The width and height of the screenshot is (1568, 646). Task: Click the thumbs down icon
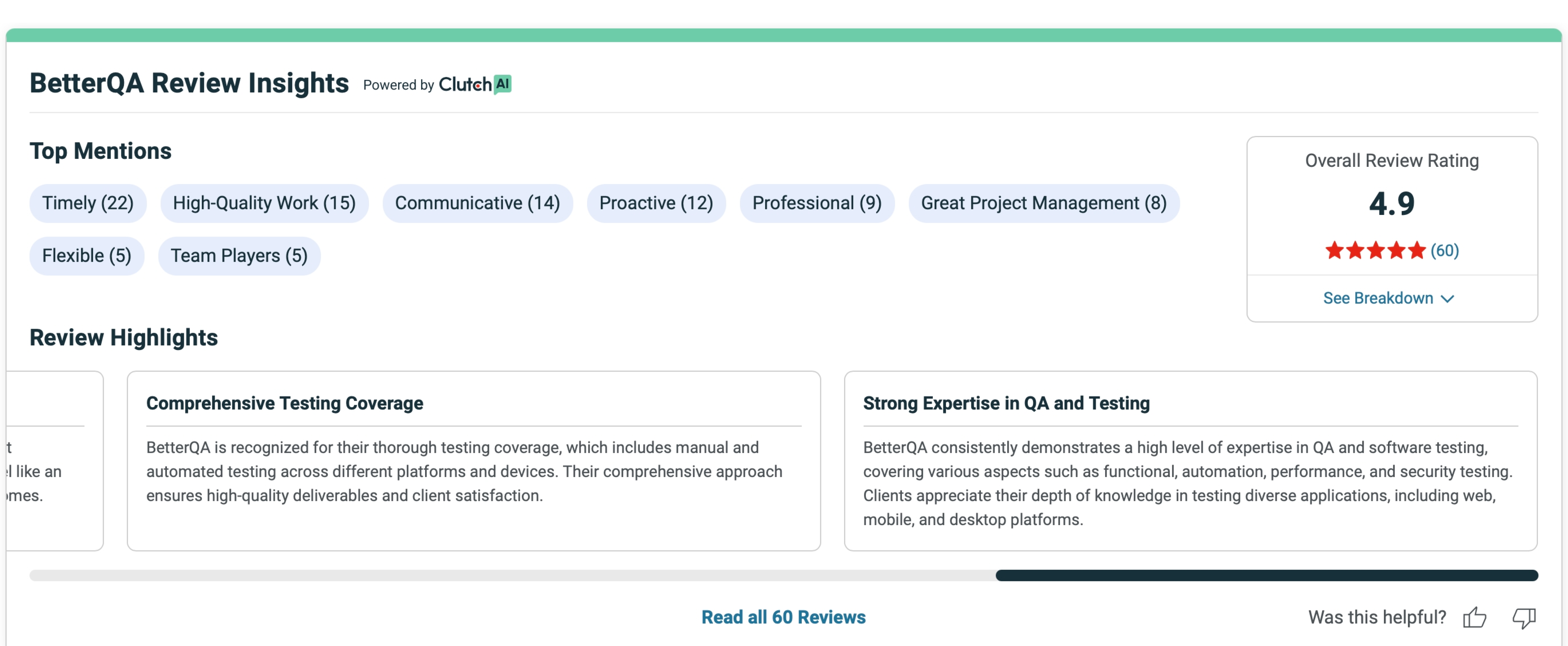coord(1524,618)
